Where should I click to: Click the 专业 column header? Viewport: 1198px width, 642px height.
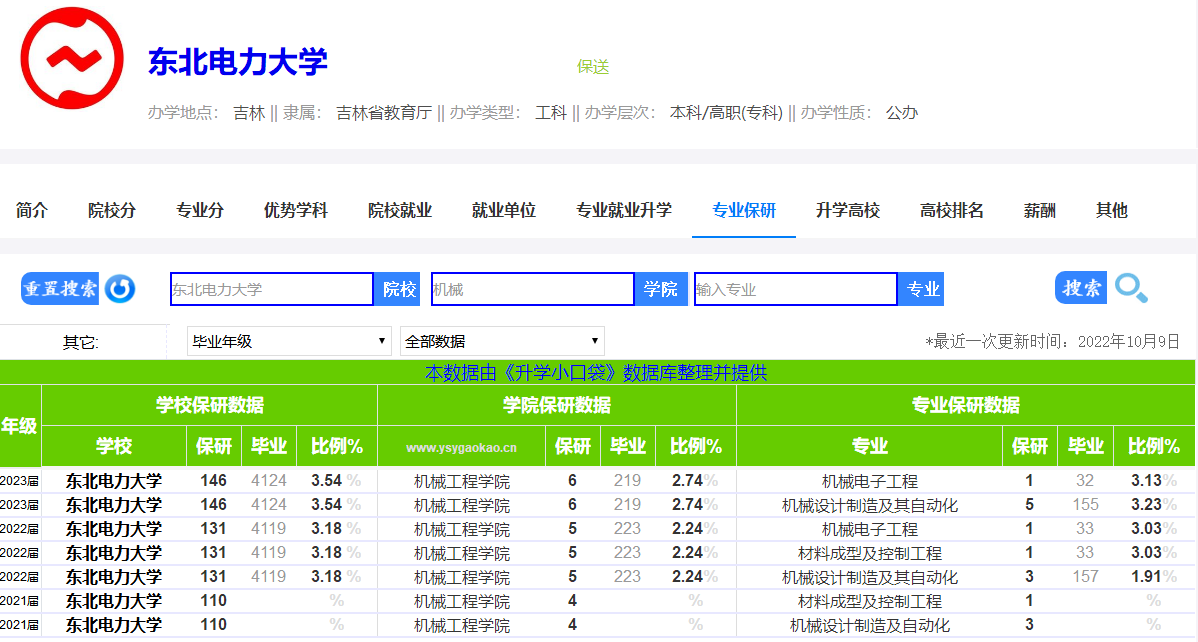pos(869,446)
